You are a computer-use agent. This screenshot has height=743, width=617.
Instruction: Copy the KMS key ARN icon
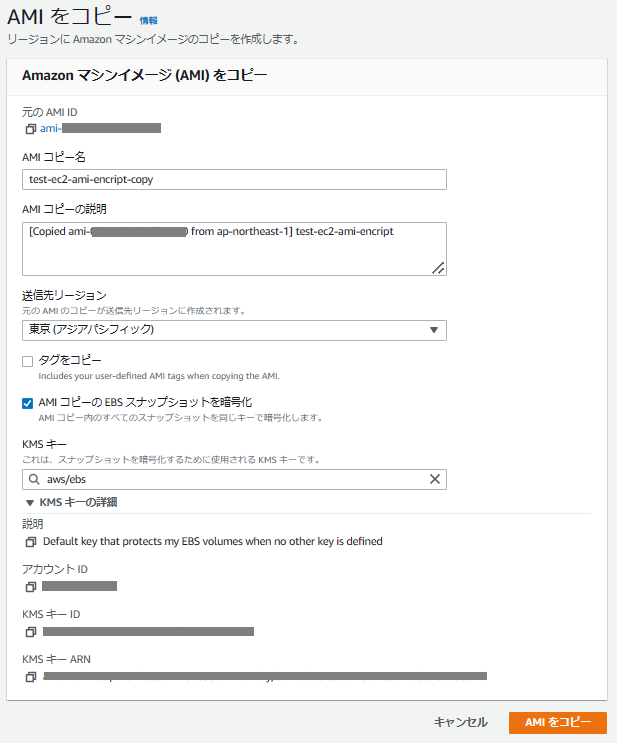point(31,677)
